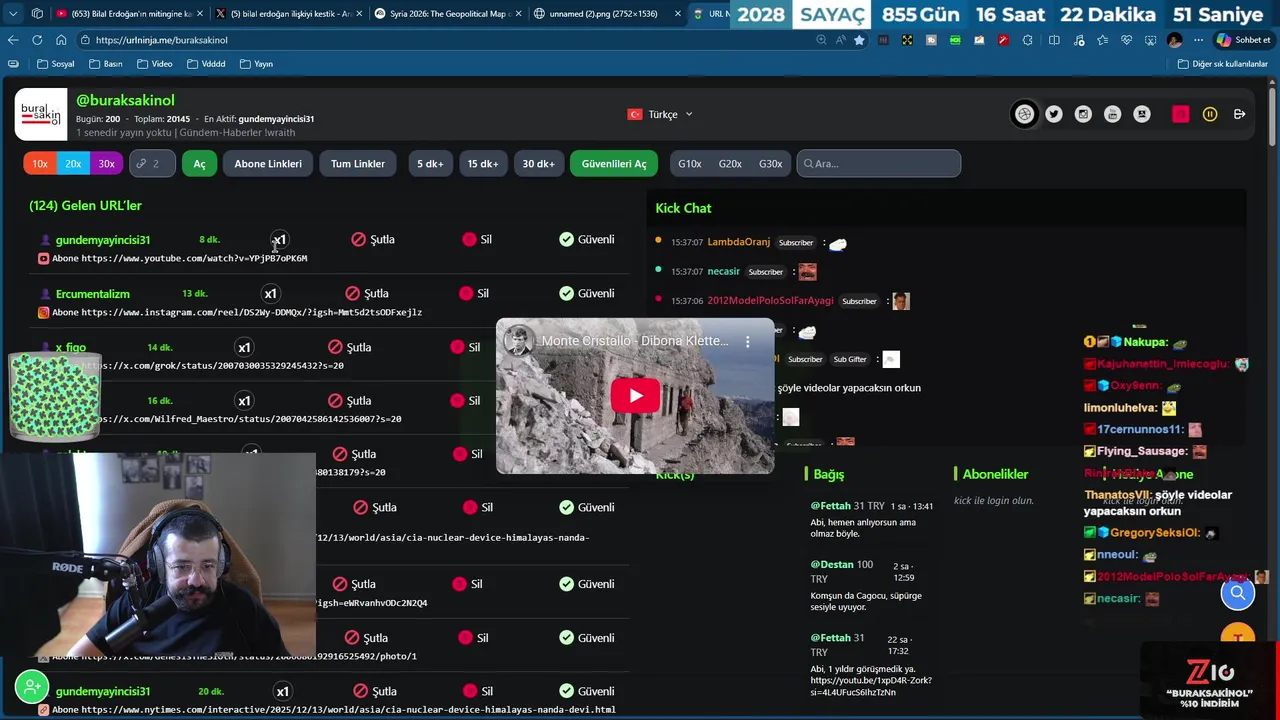Play the Monte Cristallo YouTube video
The width and height of the screenshot is (1280, 720).
[635, 396]
